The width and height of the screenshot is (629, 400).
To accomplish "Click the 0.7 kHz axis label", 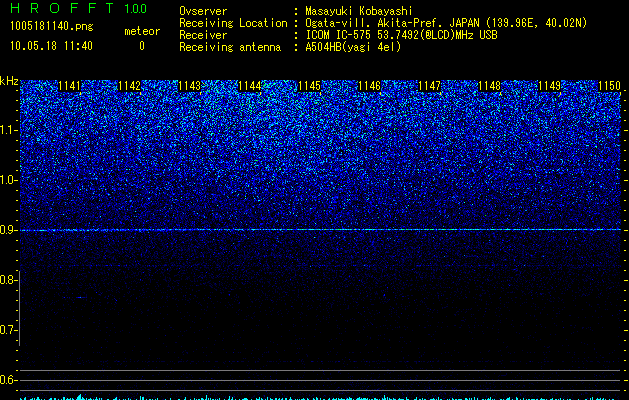I will pyautogui.click(x=8, y=330).
